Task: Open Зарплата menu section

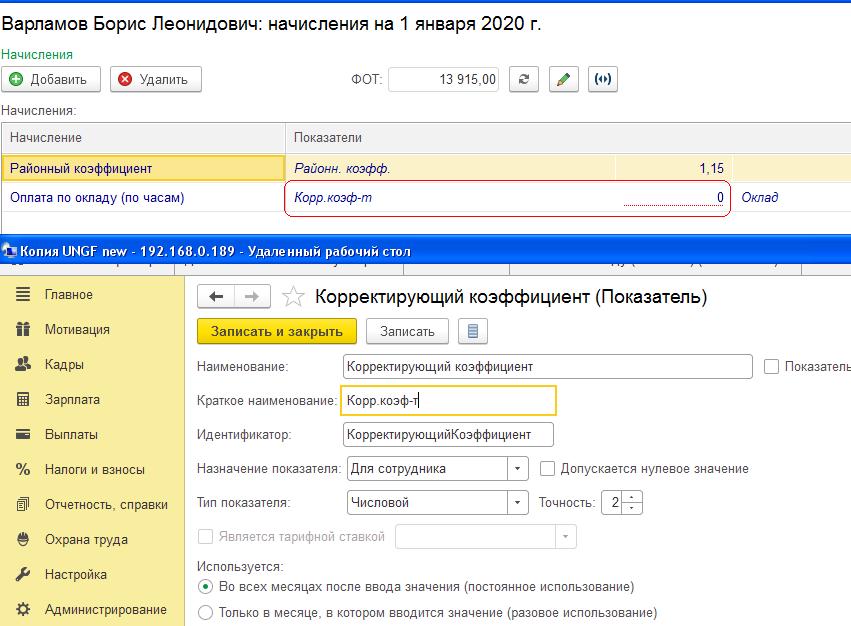Action: (x=72, y=400)
